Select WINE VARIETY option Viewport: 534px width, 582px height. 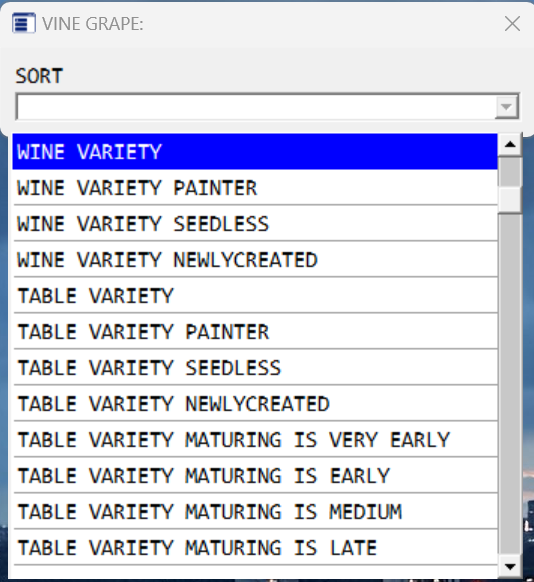(x=255, y=152)
